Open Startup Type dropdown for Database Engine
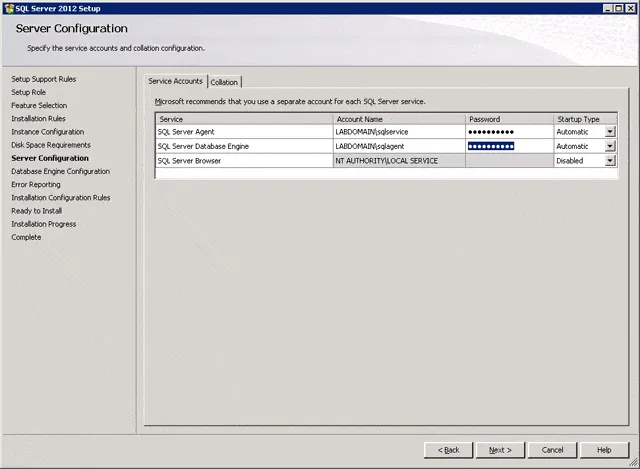Image resolution: width=640 pixels, height=469 pixels. [610, 146]
